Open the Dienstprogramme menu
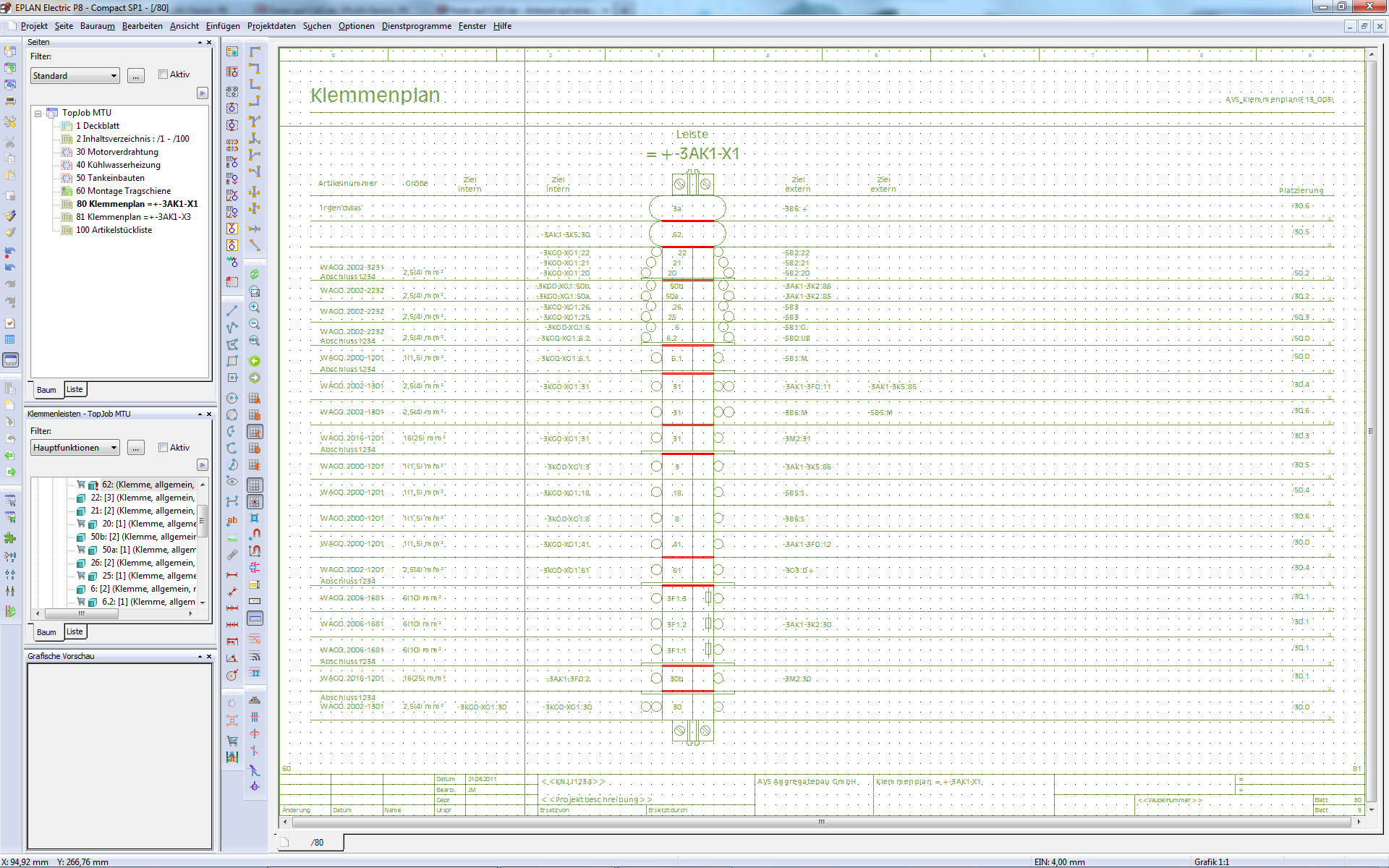 tap(416, 26)
